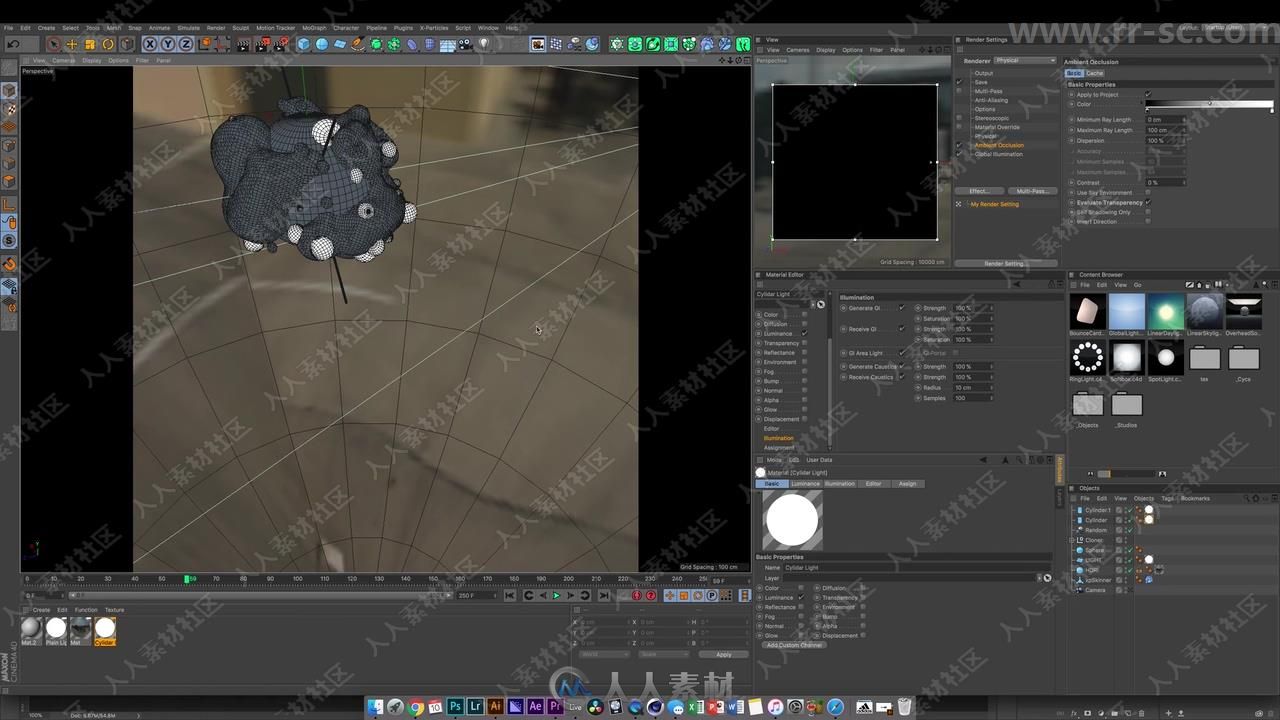
Task: Open the Simulate menu
Action: (x=188, y=28)
